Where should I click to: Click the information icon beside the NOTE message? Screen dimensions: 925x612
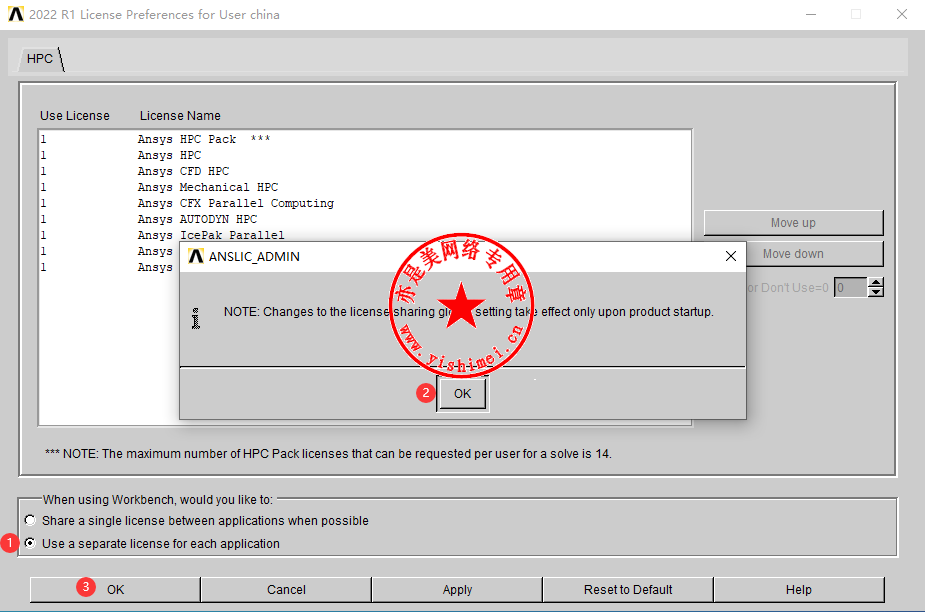coord(196,318)
